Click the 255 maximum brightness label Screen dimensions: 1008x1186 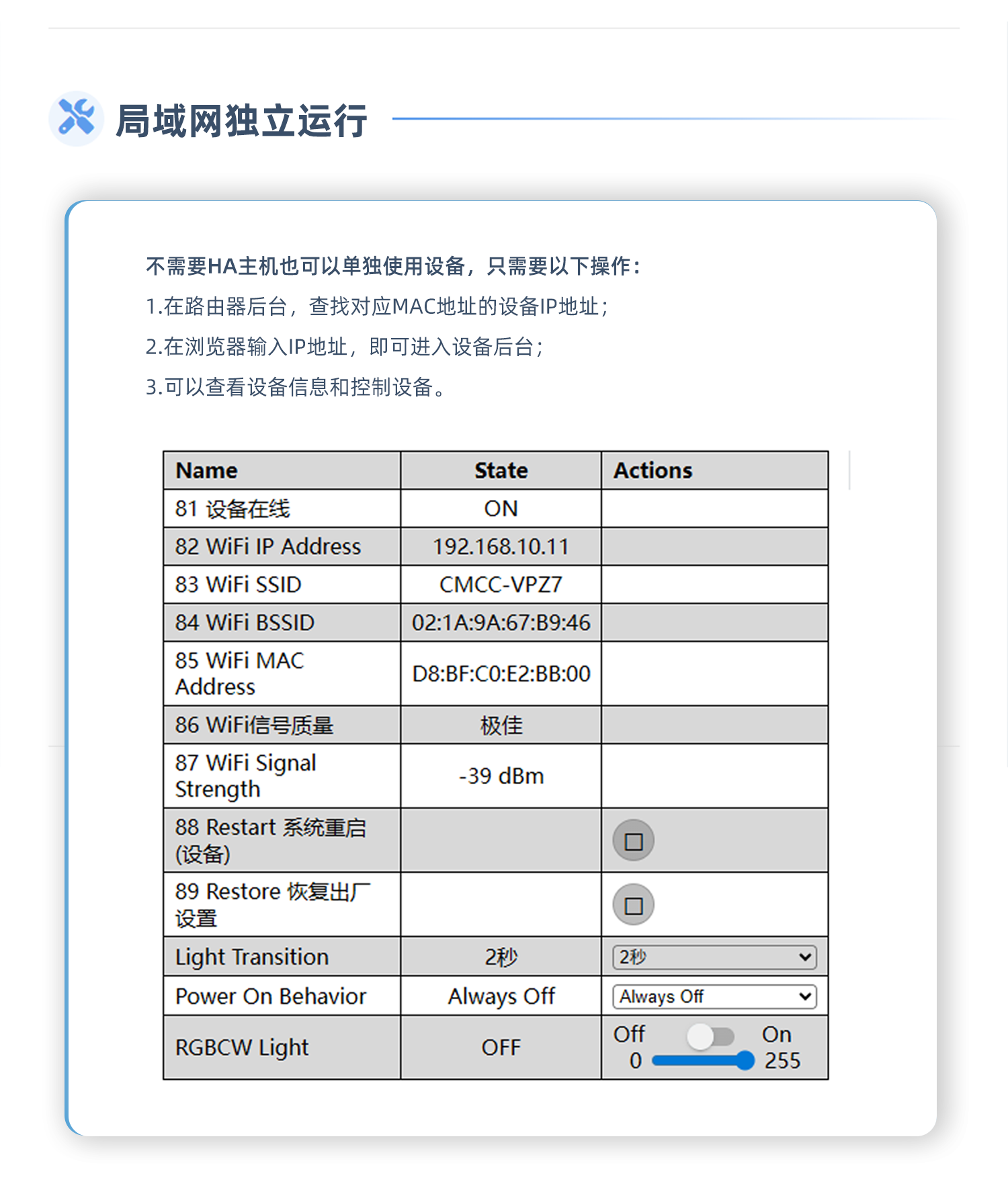tap(782, 1061)
